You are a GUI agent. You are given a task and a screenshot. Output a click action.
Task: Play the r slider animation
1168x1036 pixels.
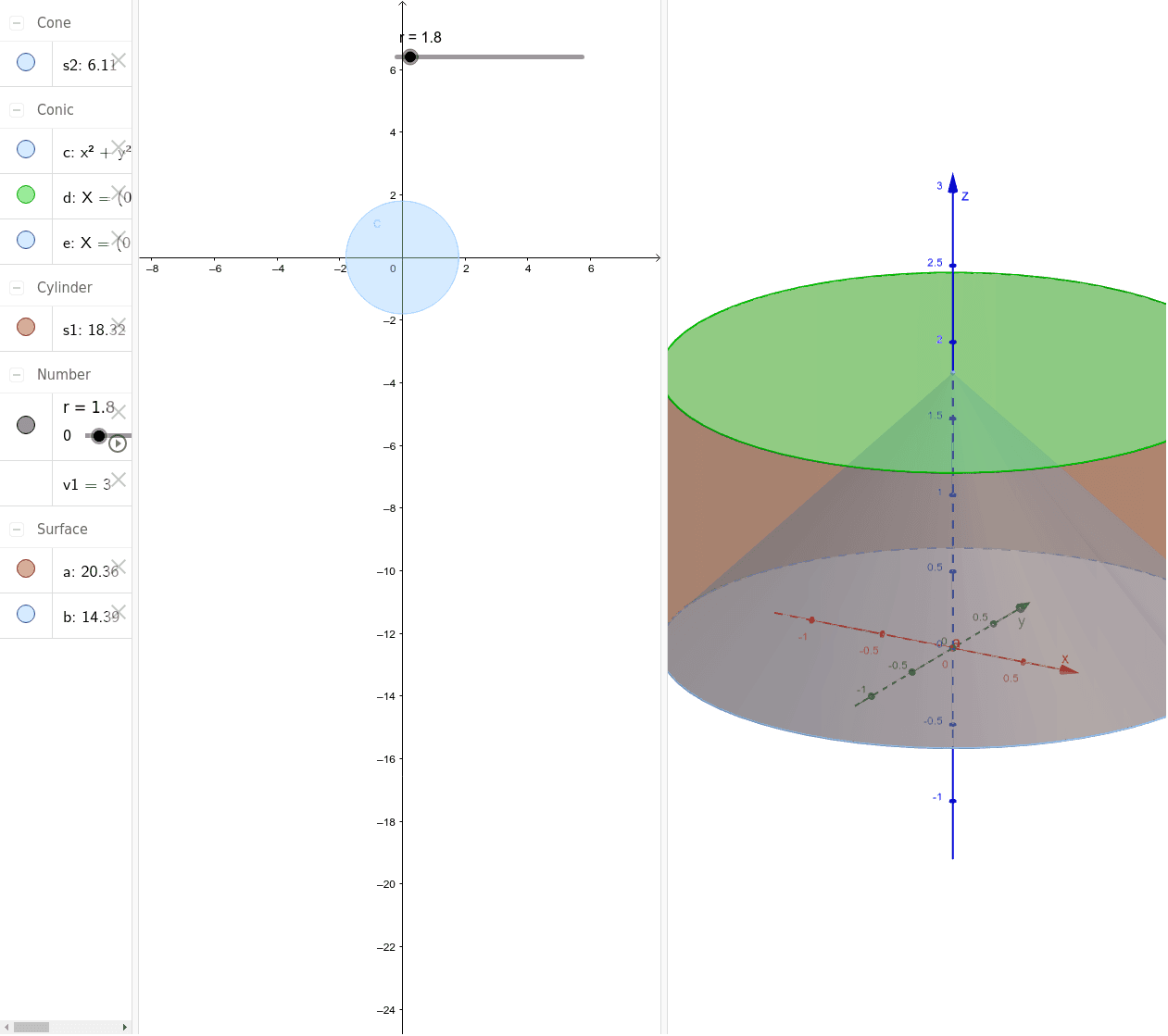pyautogui.click(x=118, y=443)
